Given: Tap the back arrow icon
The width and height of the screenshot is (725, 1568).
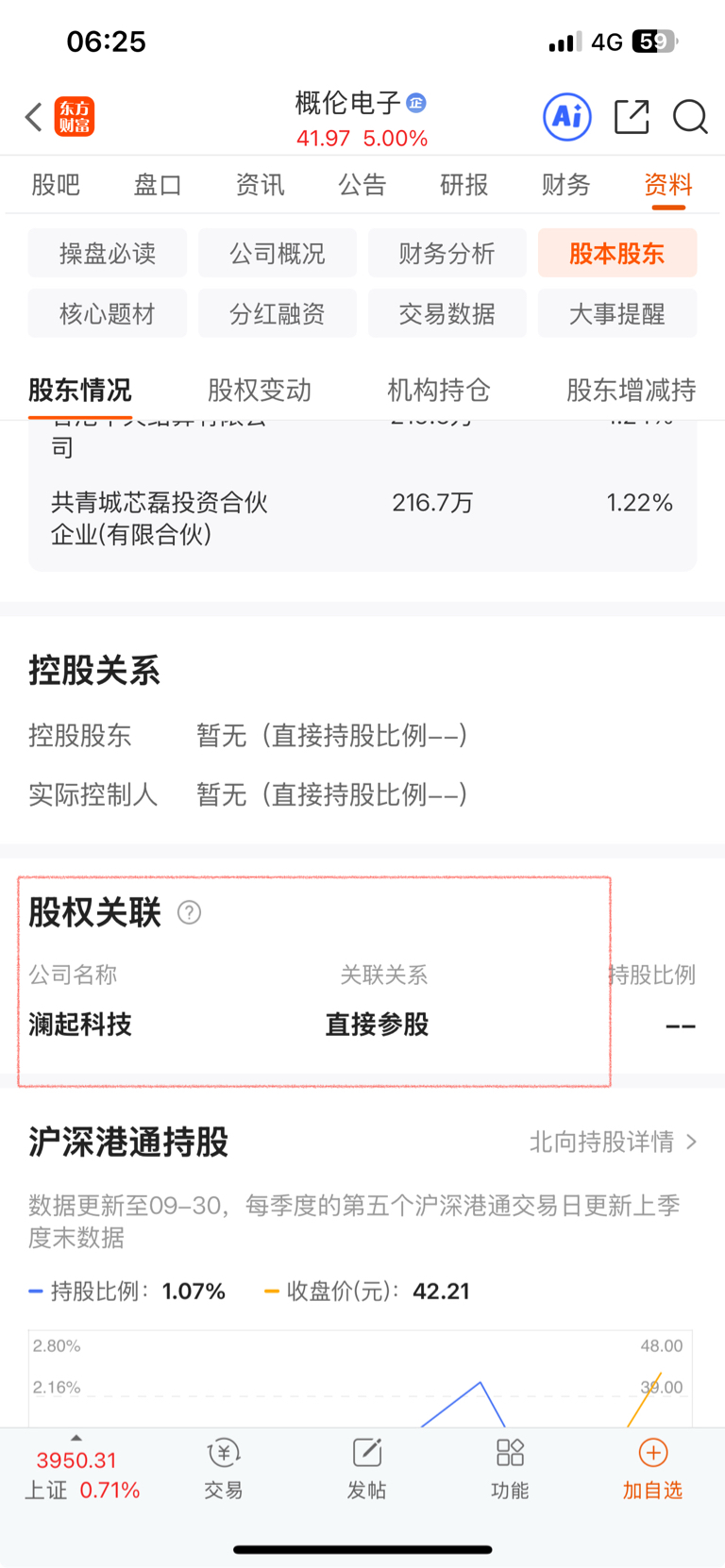Looking at the screenshot, I should 34,117.
